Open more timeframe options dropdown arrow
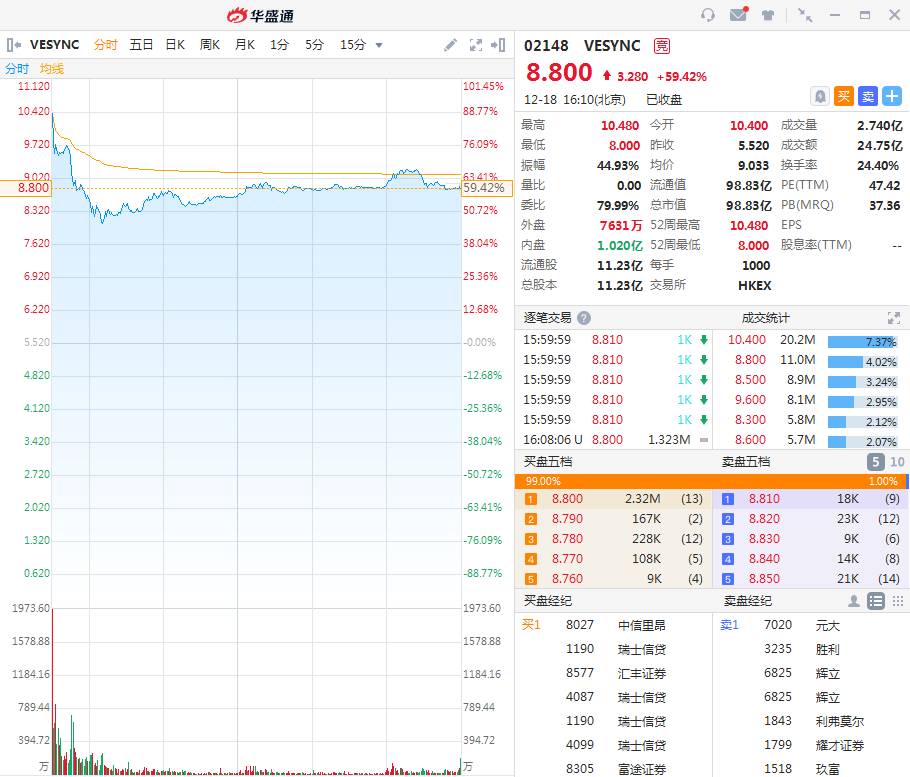The width and height of the screenshot is (910, 777). 379,45
